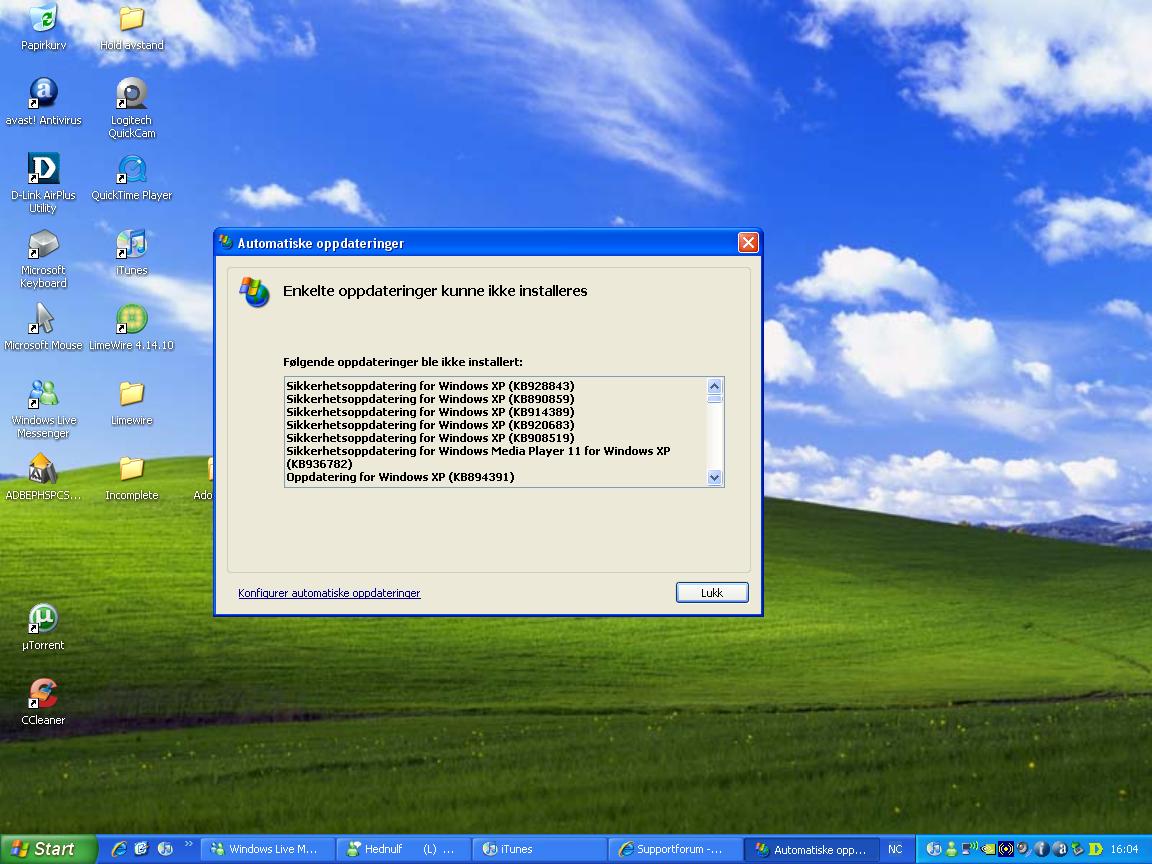
Task: Click Automatiske oppdateringer taskbar button
Action: coord(811,849)
